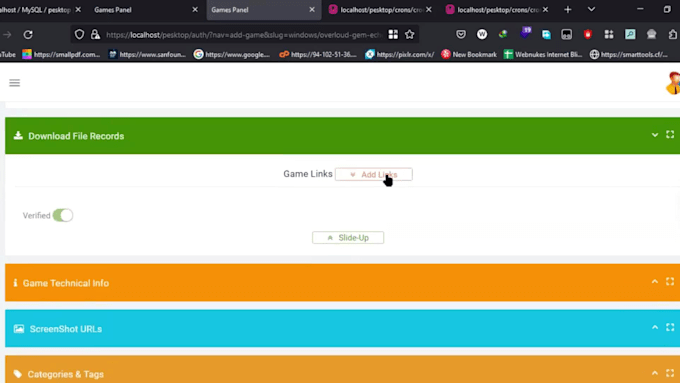This screenshot has width=680, height=383.
Task: Click the browser address bar URL
Action: click(244, 35)
